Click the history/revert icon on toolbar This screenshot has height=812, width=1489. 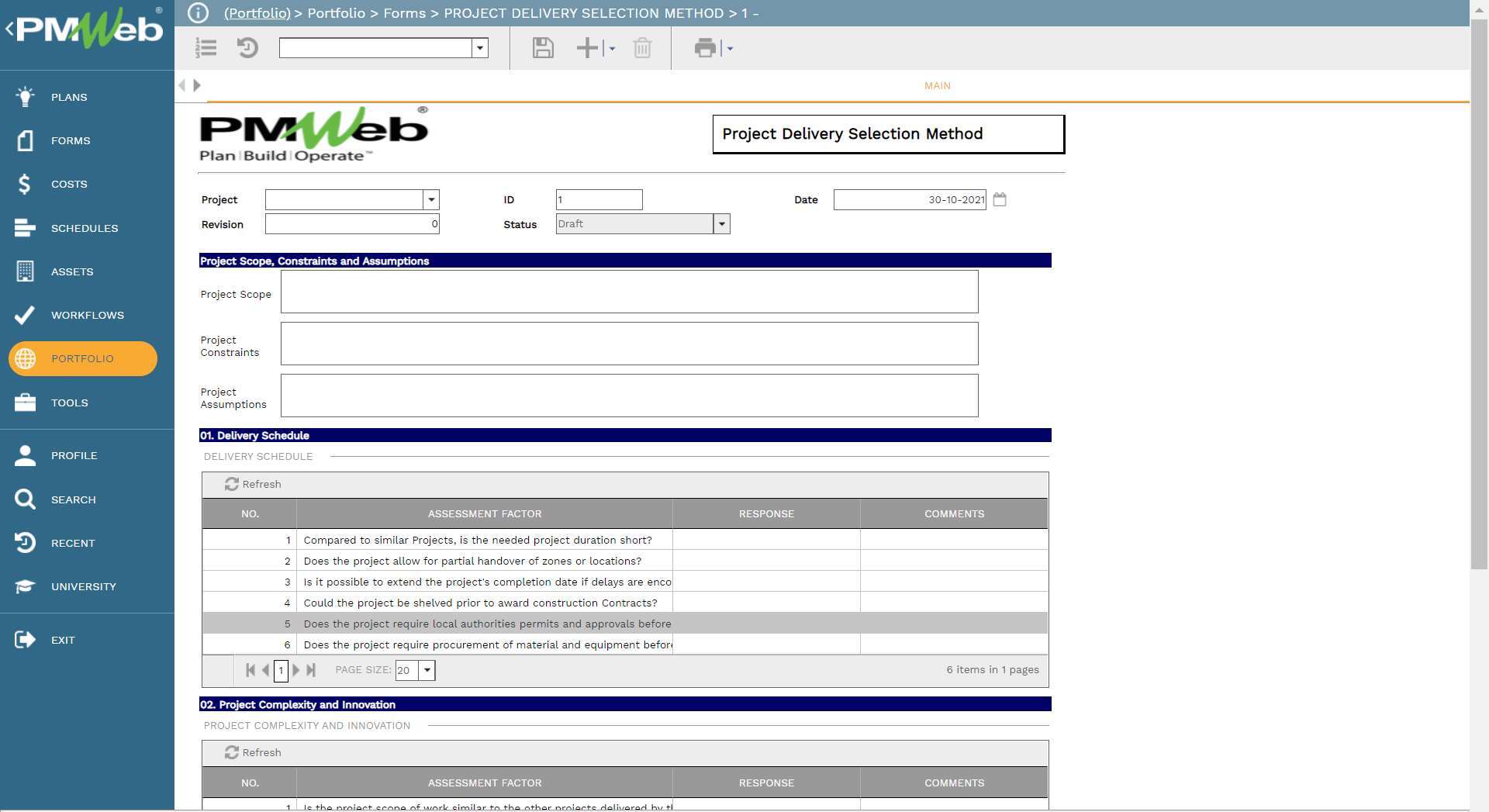click(x=247, y=48)
